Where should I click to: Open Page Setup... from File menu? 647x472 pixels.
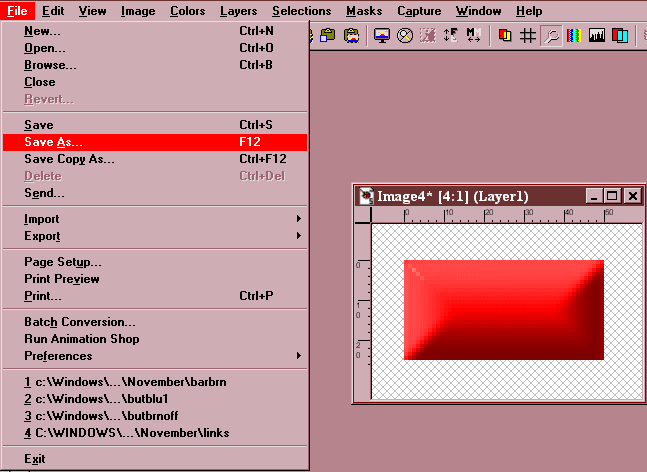155,262
